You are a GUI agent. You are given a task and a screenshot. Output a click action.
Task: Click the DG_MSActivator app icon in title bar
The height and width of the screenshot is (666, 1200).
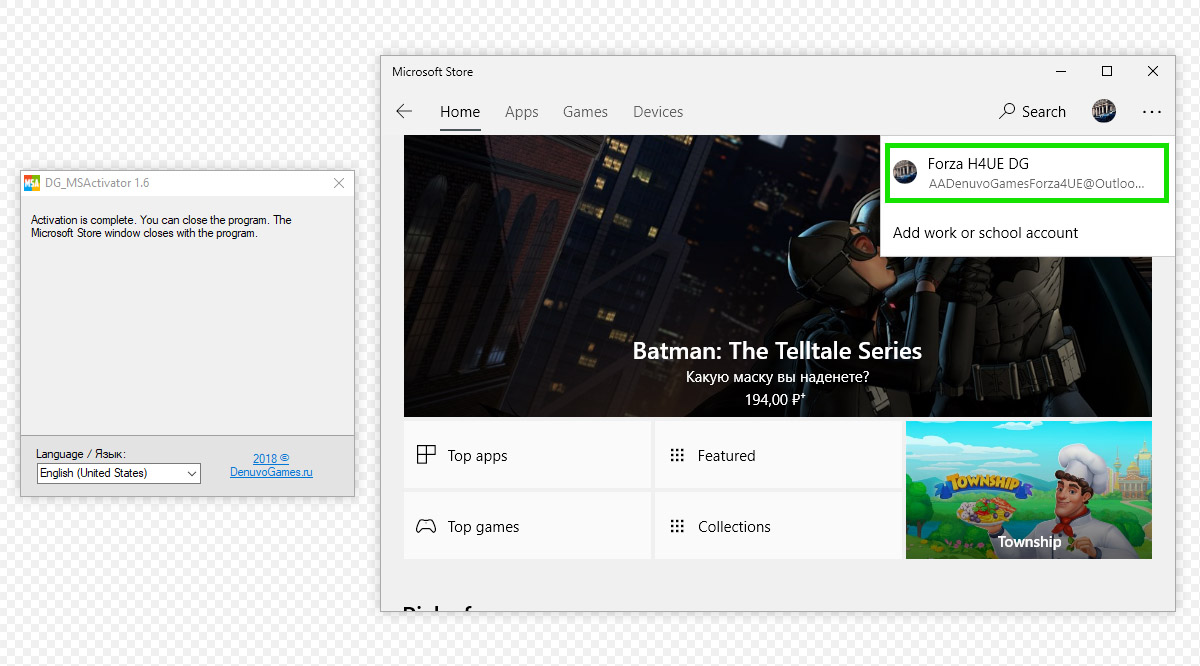pos(32,183)
